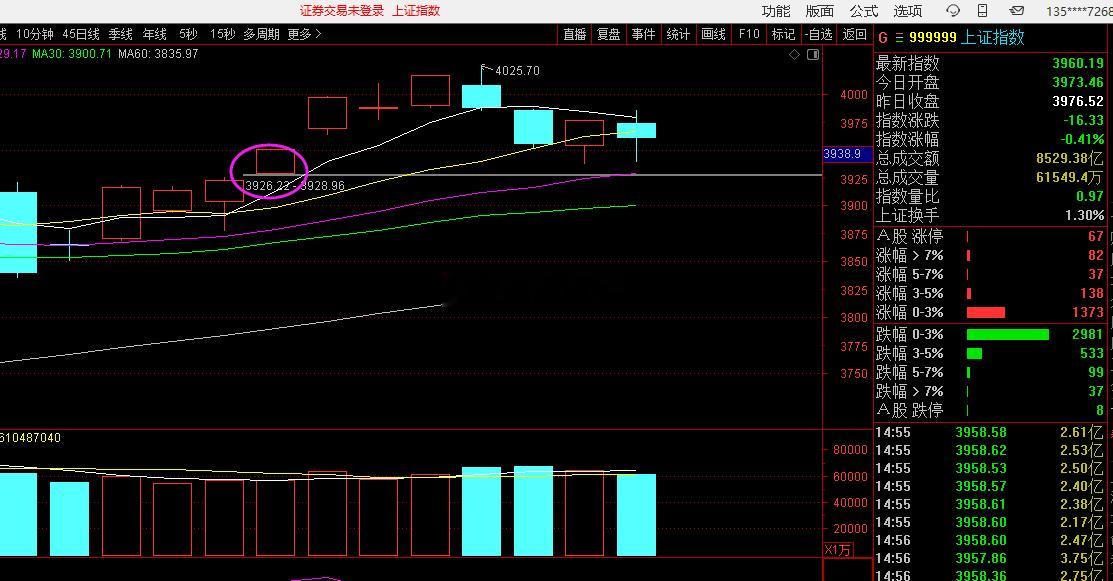The width and height of the screenshot is (1113, 581).
Task: Click the tick row with price 3957.86
Action: point(989,558)
